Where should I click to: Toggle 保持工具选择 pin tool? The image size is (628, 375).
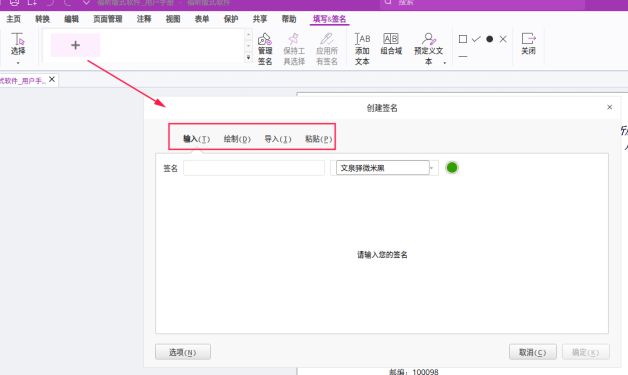click(294, 49)
